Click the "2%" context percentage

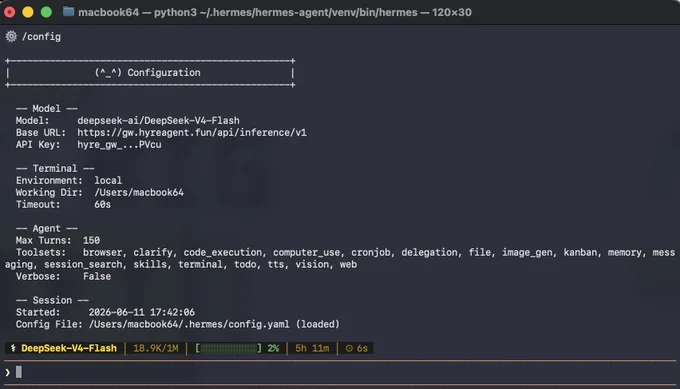273,348
